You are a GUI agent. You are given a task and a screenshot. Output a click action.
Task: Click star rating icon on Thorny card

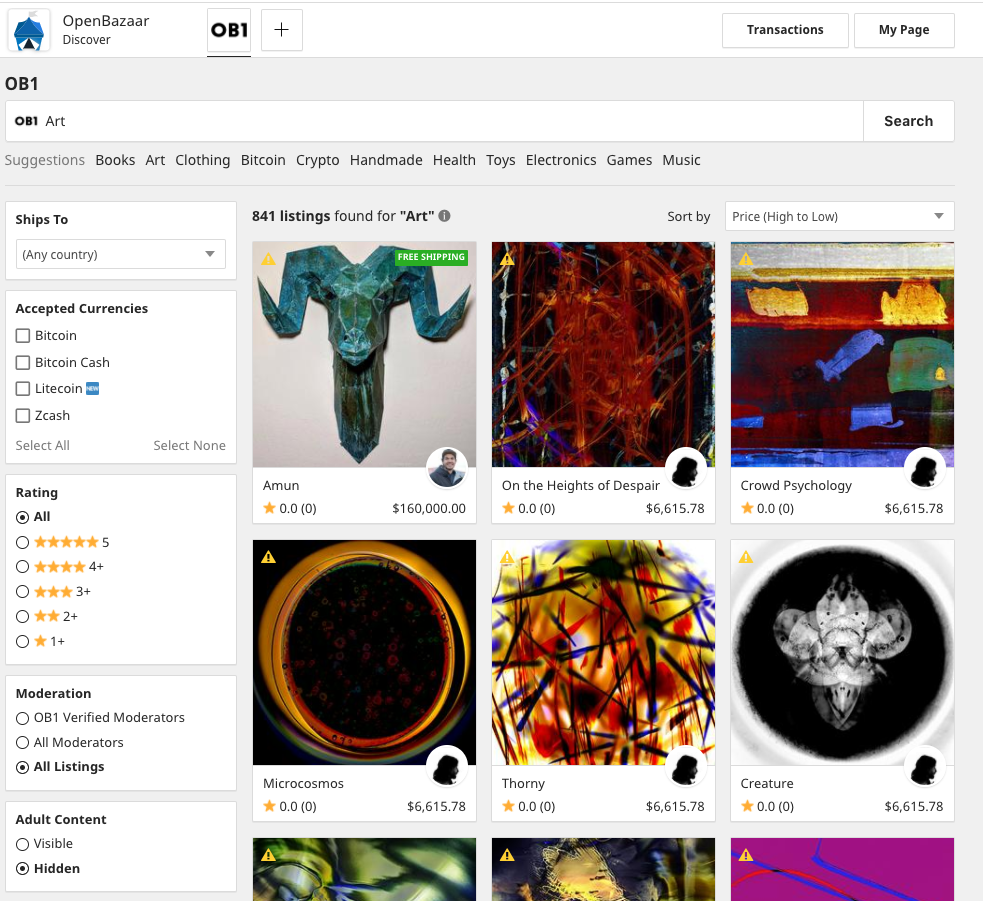508,806
